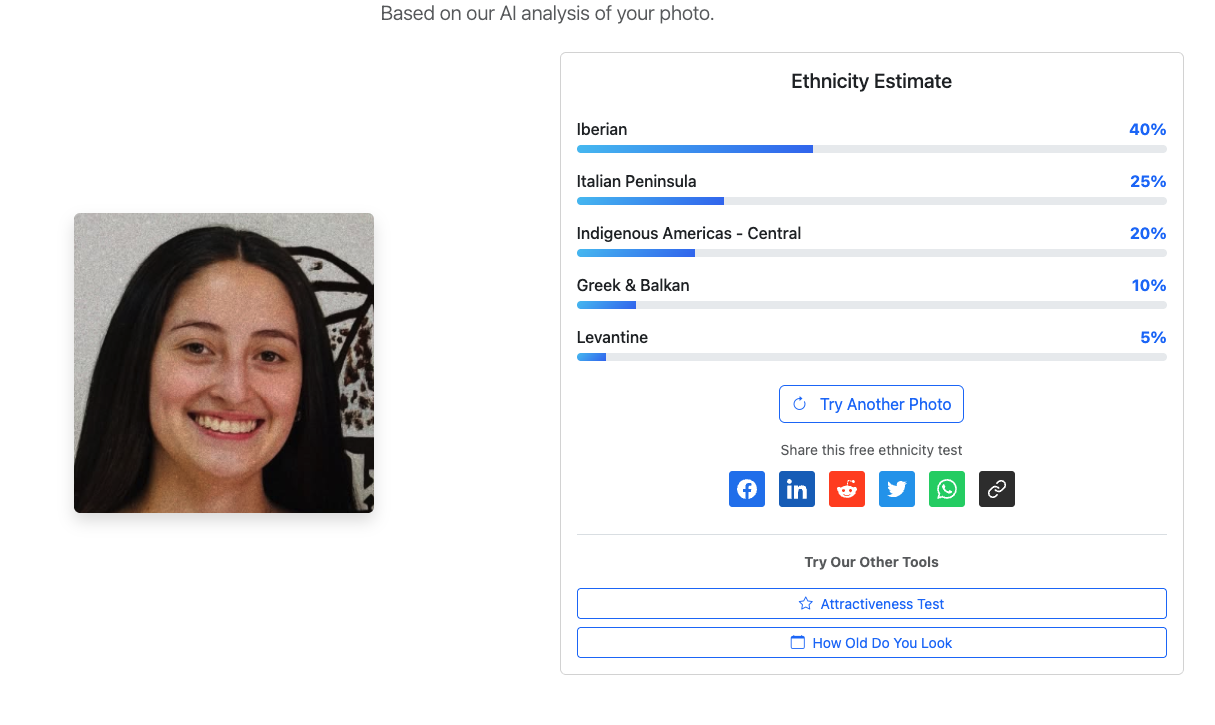The image size is (1215, 725).
Task: Click the Levantine progress bar
Action: [871, 357]
